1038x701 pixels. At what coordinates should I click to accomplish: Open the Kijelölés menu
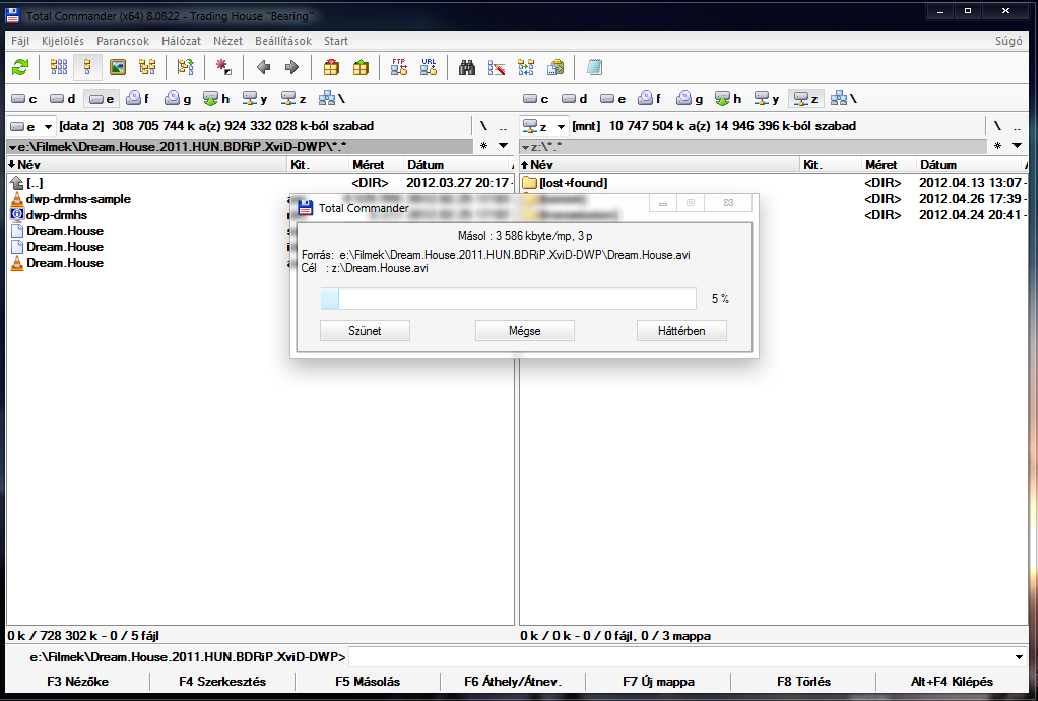(63, 41)
